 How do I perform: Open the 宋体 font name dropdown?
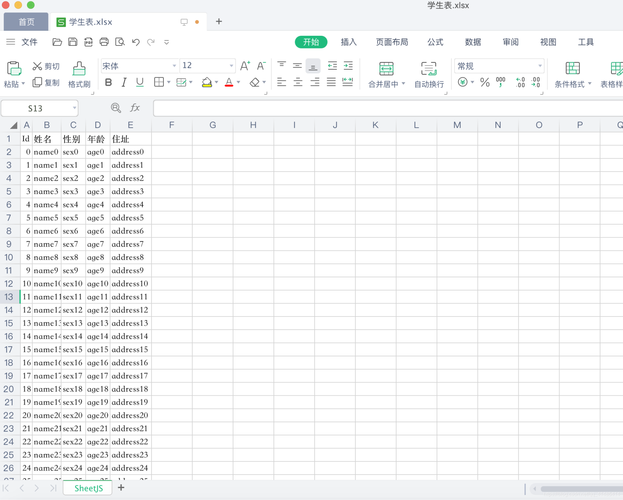174,66
